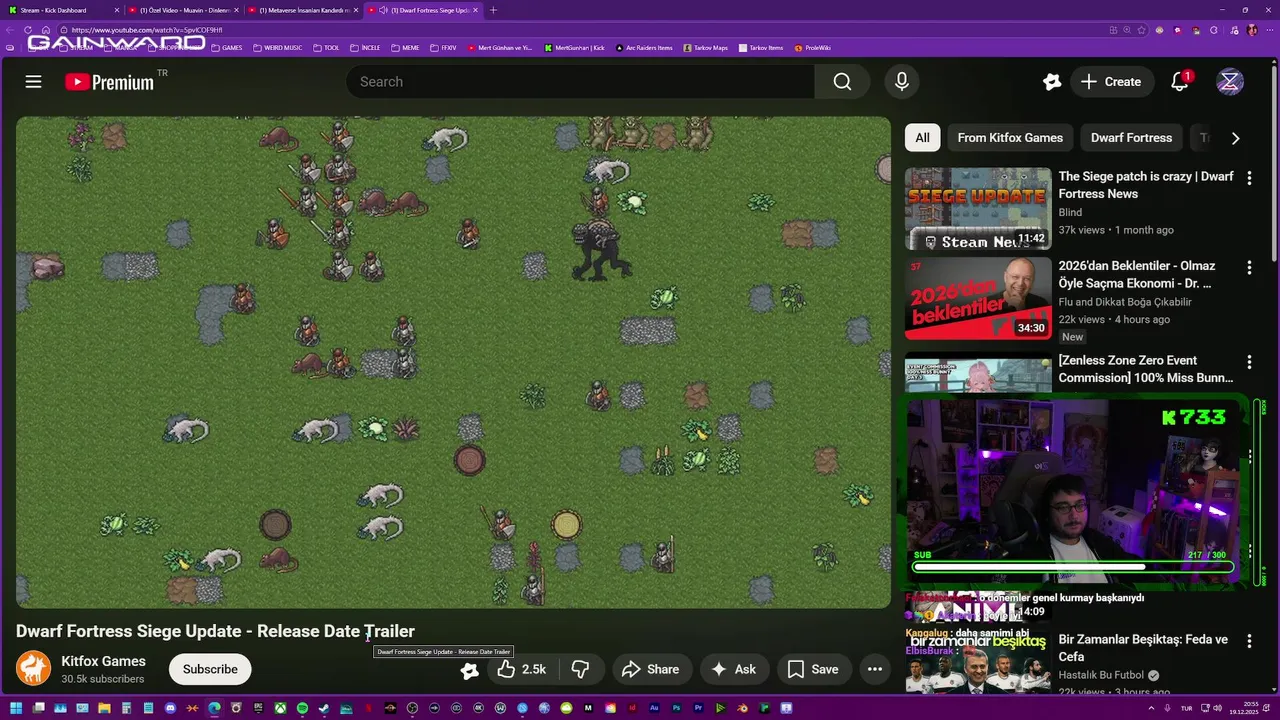Open Calculator from taskbar
This screenshot has height=720, width=1280.
tap(126, 708)
